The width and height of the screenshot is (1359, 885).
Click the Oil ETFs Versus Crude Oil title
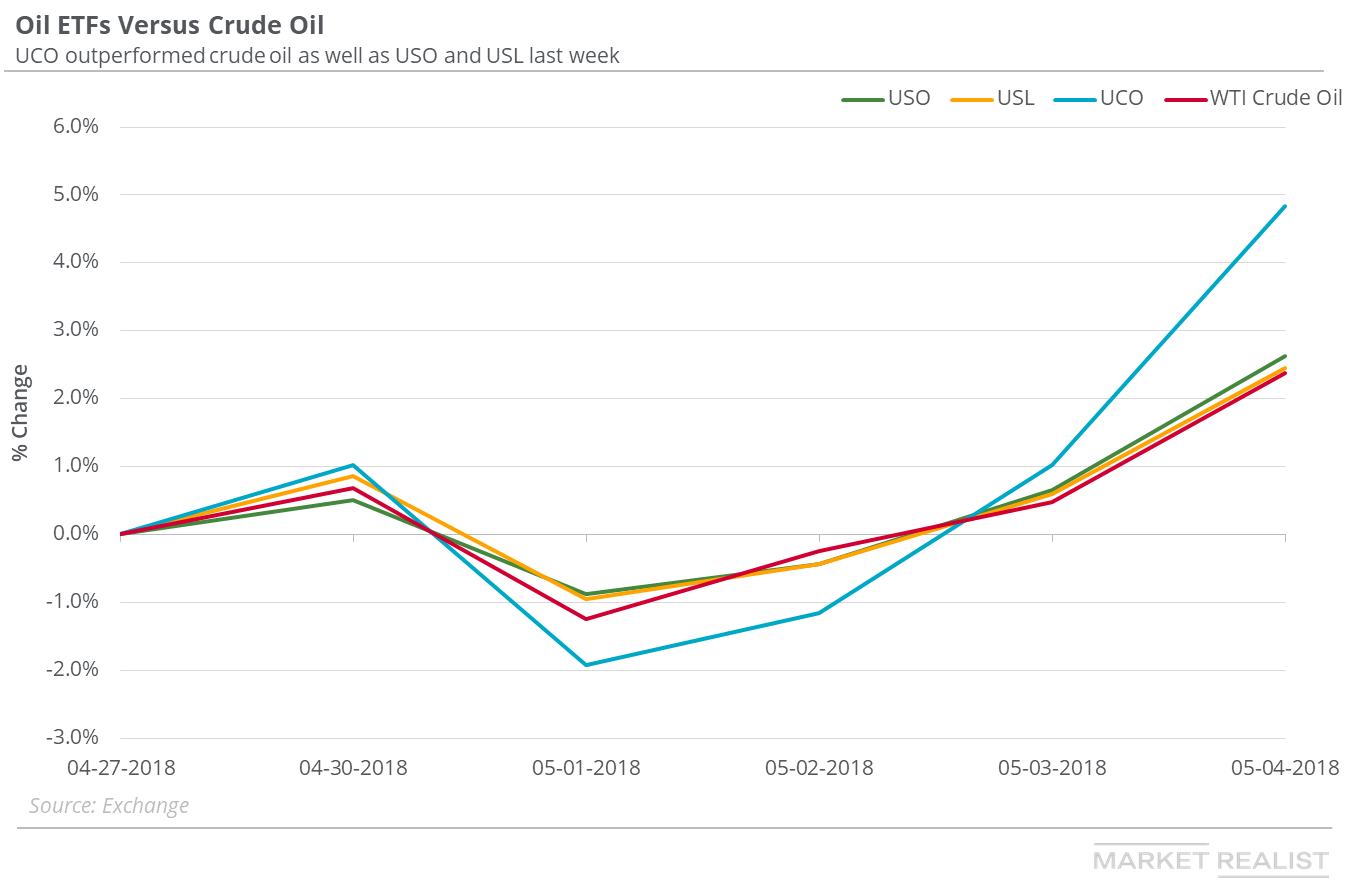pos(169,23)
